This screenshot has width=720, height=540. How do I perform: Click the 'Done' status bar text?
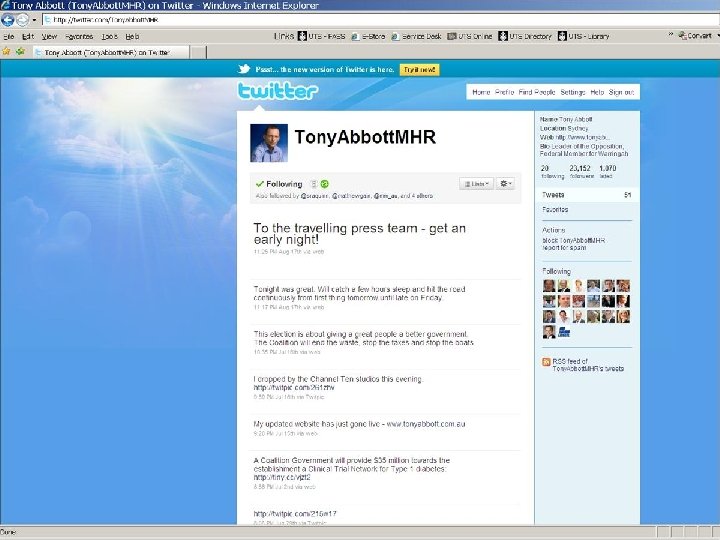point(8,533)
